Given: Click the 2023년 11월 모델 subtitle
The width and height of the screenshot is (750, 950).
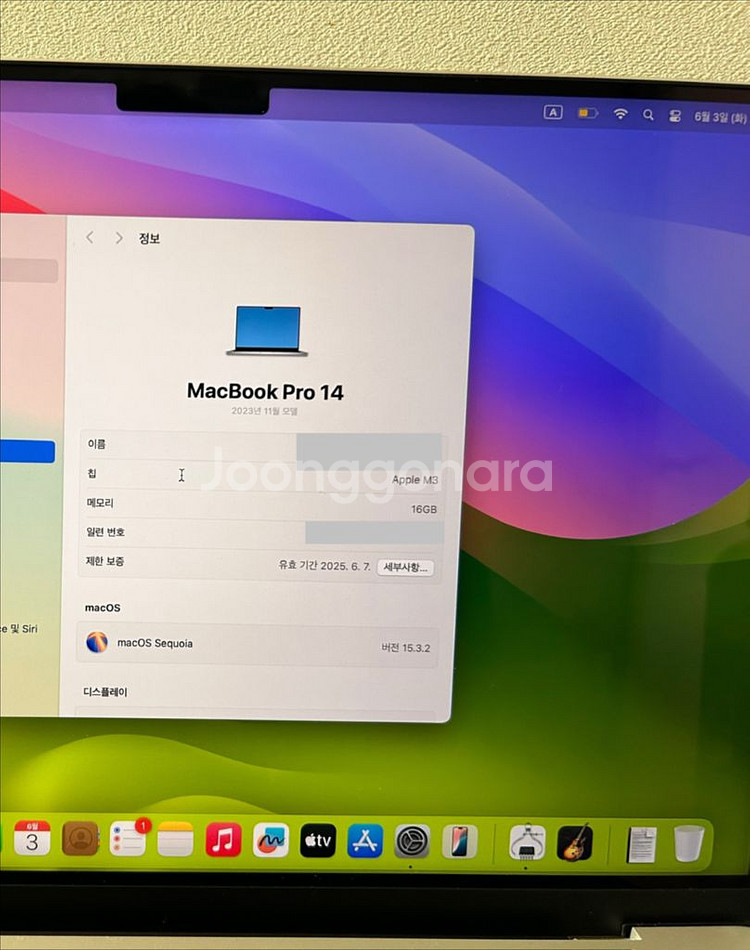Looking at the screenshot, I should click(x=264, y=411).
